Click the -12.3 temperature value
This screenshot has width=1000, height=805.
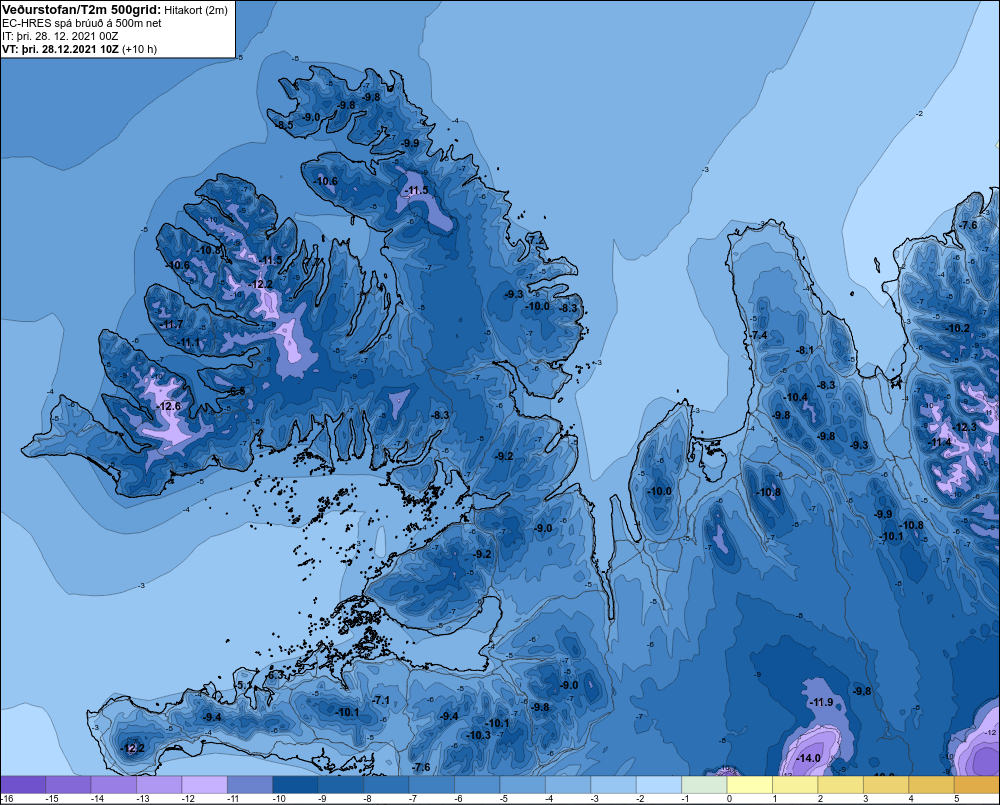pos(964,427)
